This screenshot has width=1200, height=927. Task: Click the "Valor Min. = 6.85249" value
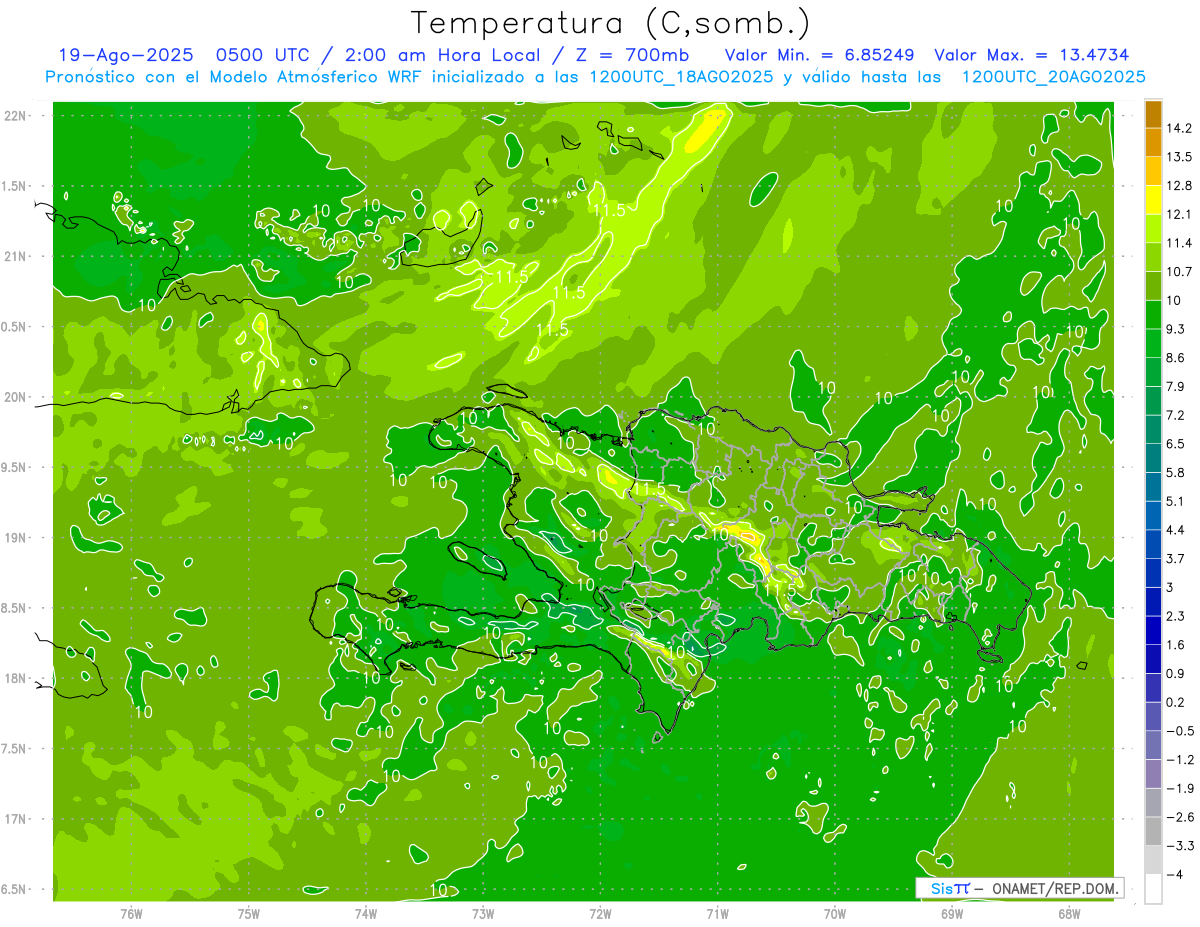click(819, 55)
